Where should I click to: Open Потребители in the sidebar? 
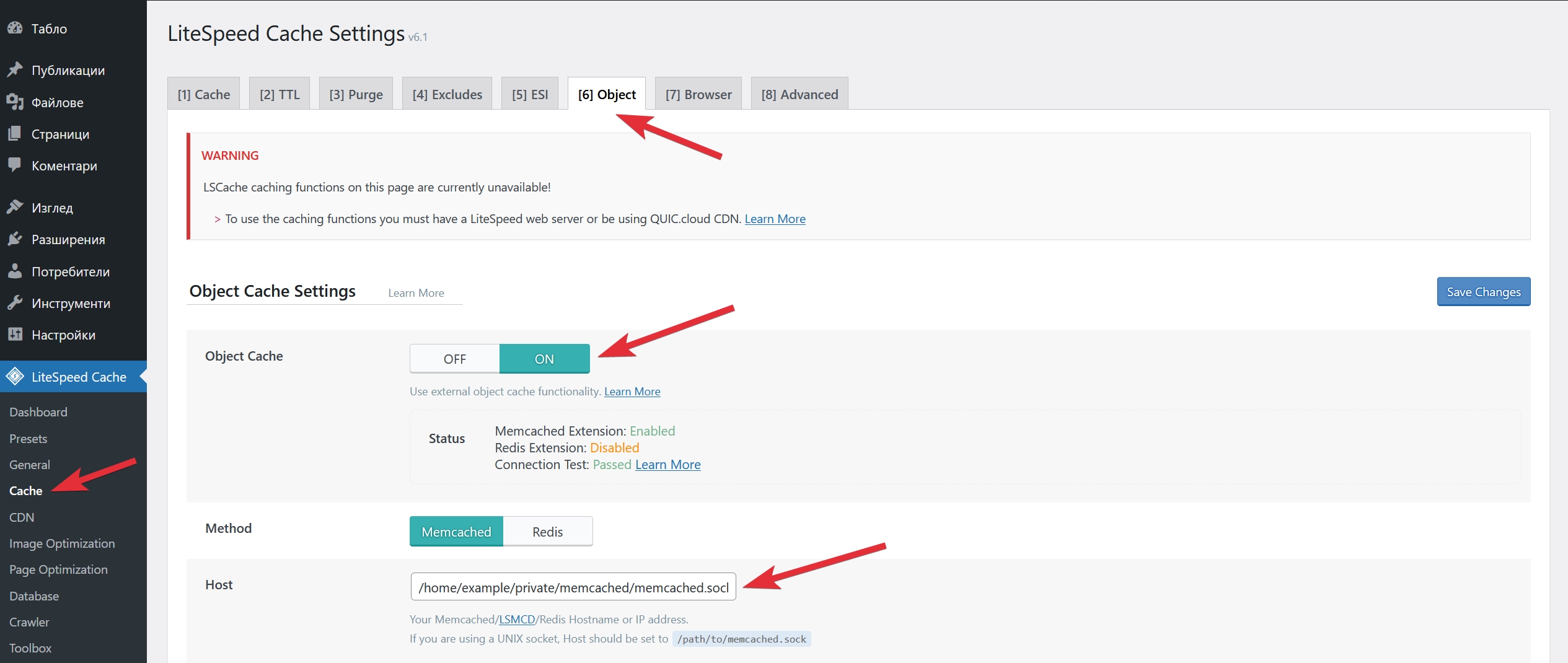coord(73,271)
